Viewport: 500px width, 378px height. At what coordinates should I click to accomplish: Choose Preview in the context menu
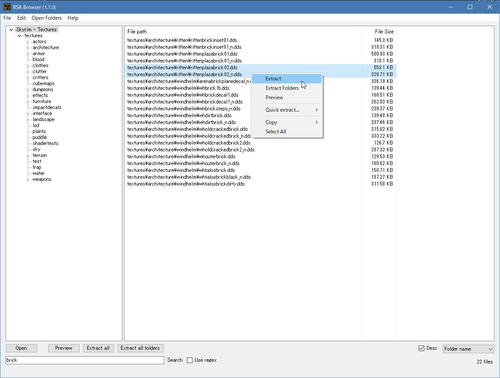[287, 97]
